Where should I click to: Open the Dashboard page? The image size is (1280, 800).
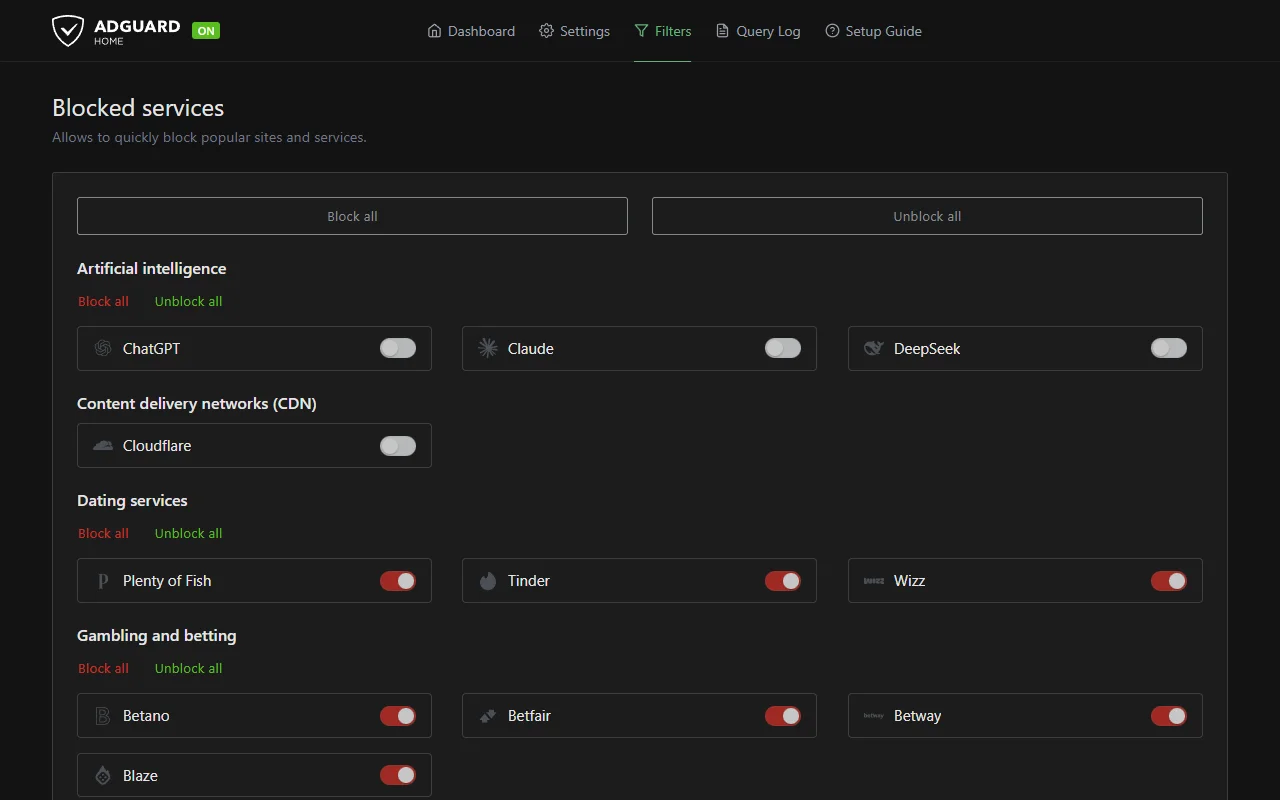click(471, 31)
